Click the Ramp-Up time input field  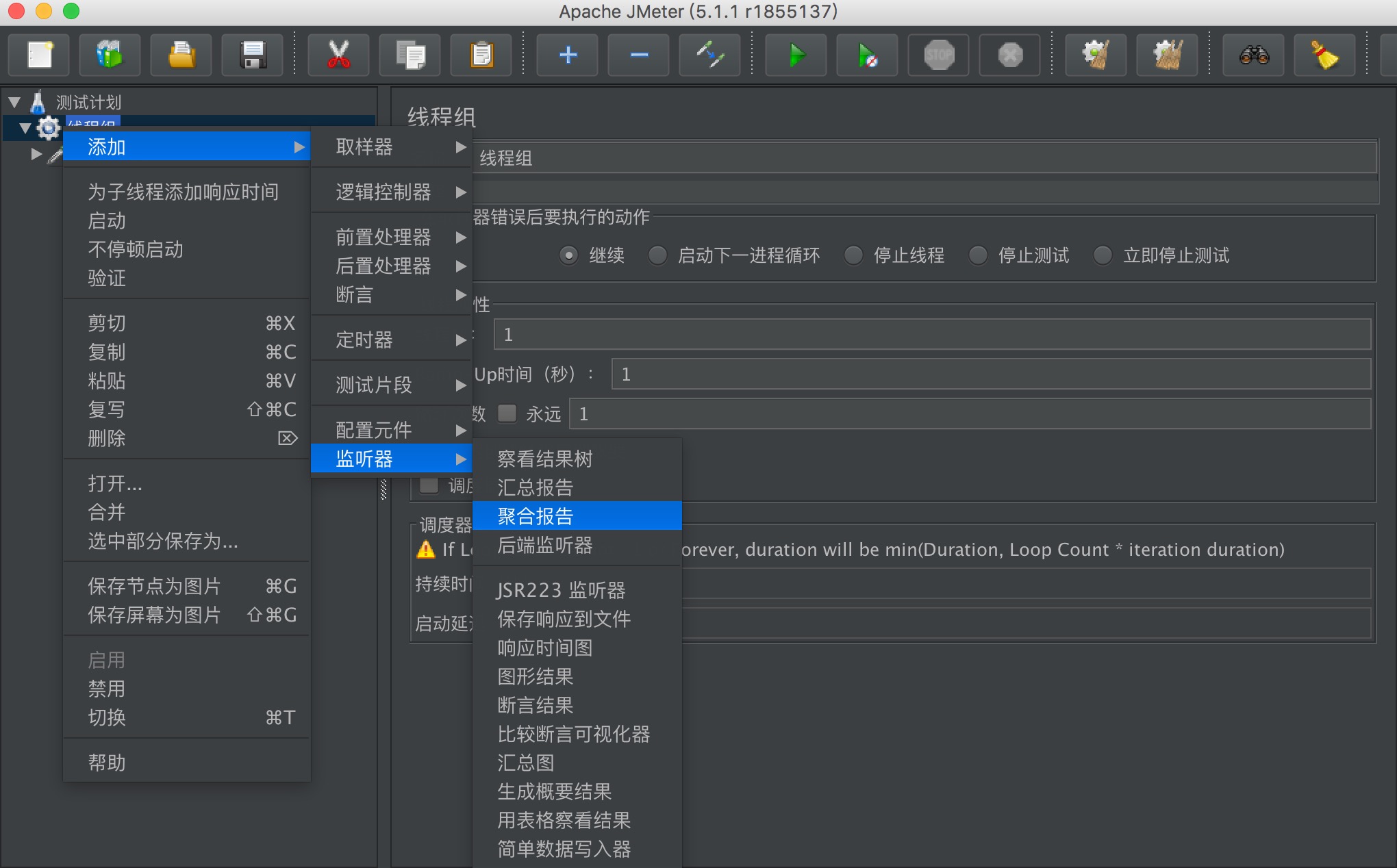pyautogui.click(x=991, y=374)
